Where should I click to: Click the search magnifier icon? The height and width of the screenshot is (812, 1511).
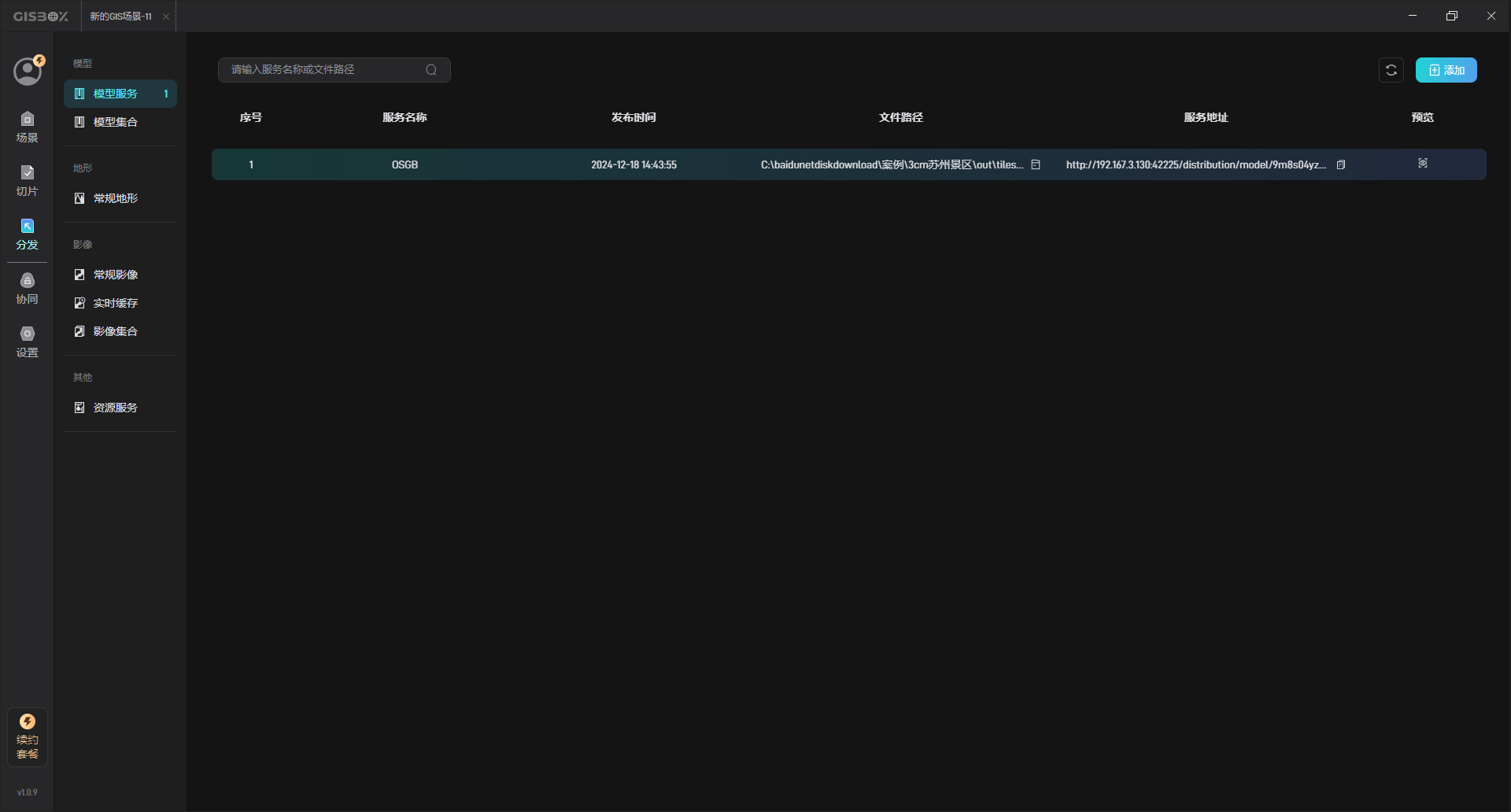click(x=431, y=70)
